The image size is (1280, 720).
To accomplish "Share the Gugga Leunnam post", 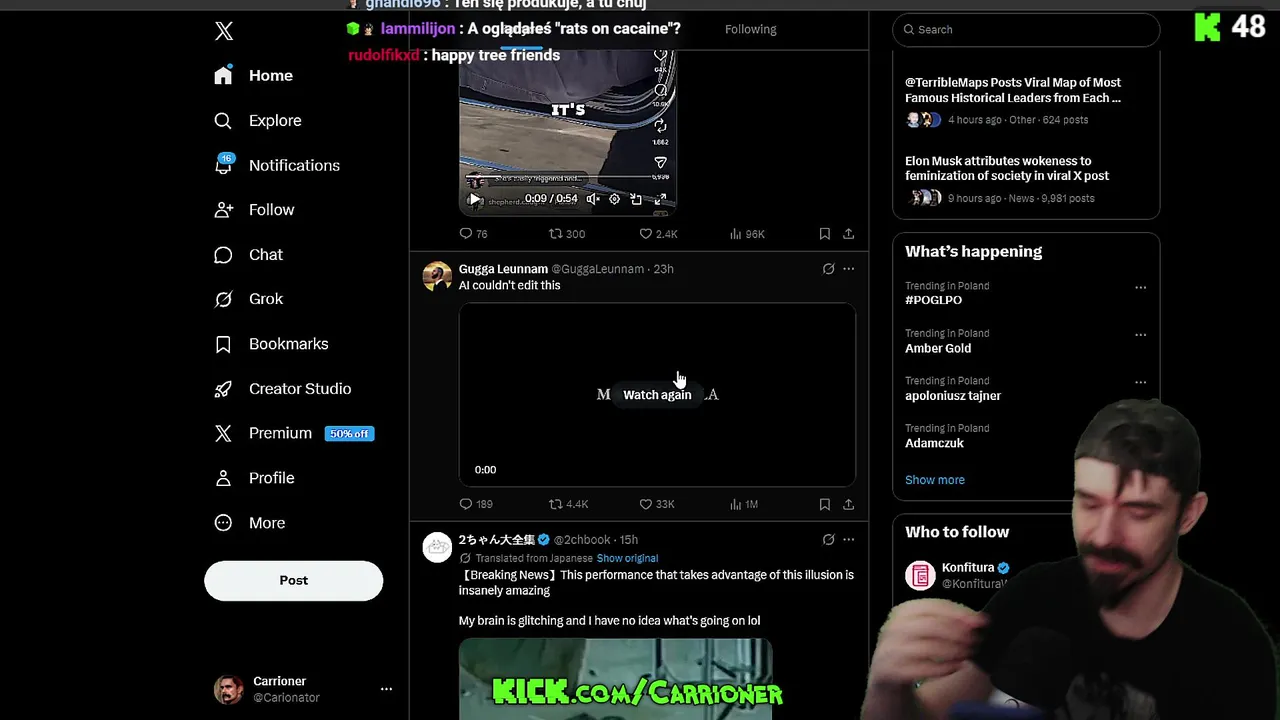I will point(848,504).
